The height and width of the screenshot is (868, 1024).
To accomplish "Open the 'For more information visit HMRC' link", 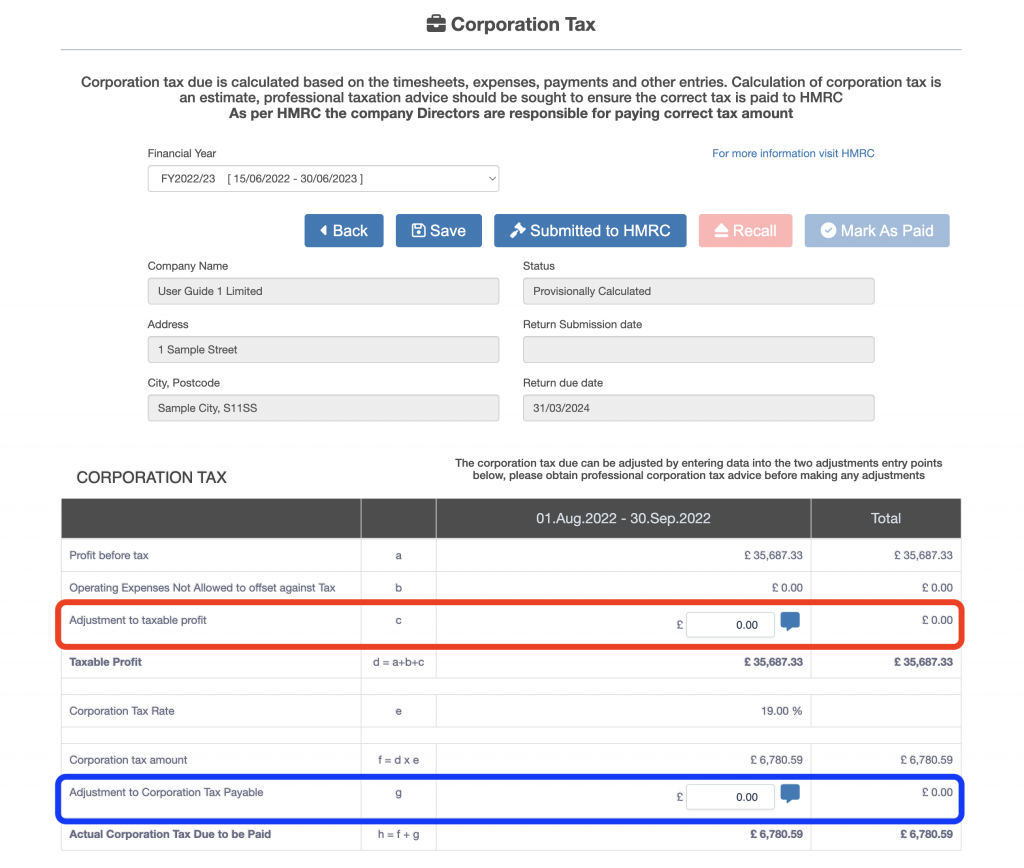I will (793, 153).
